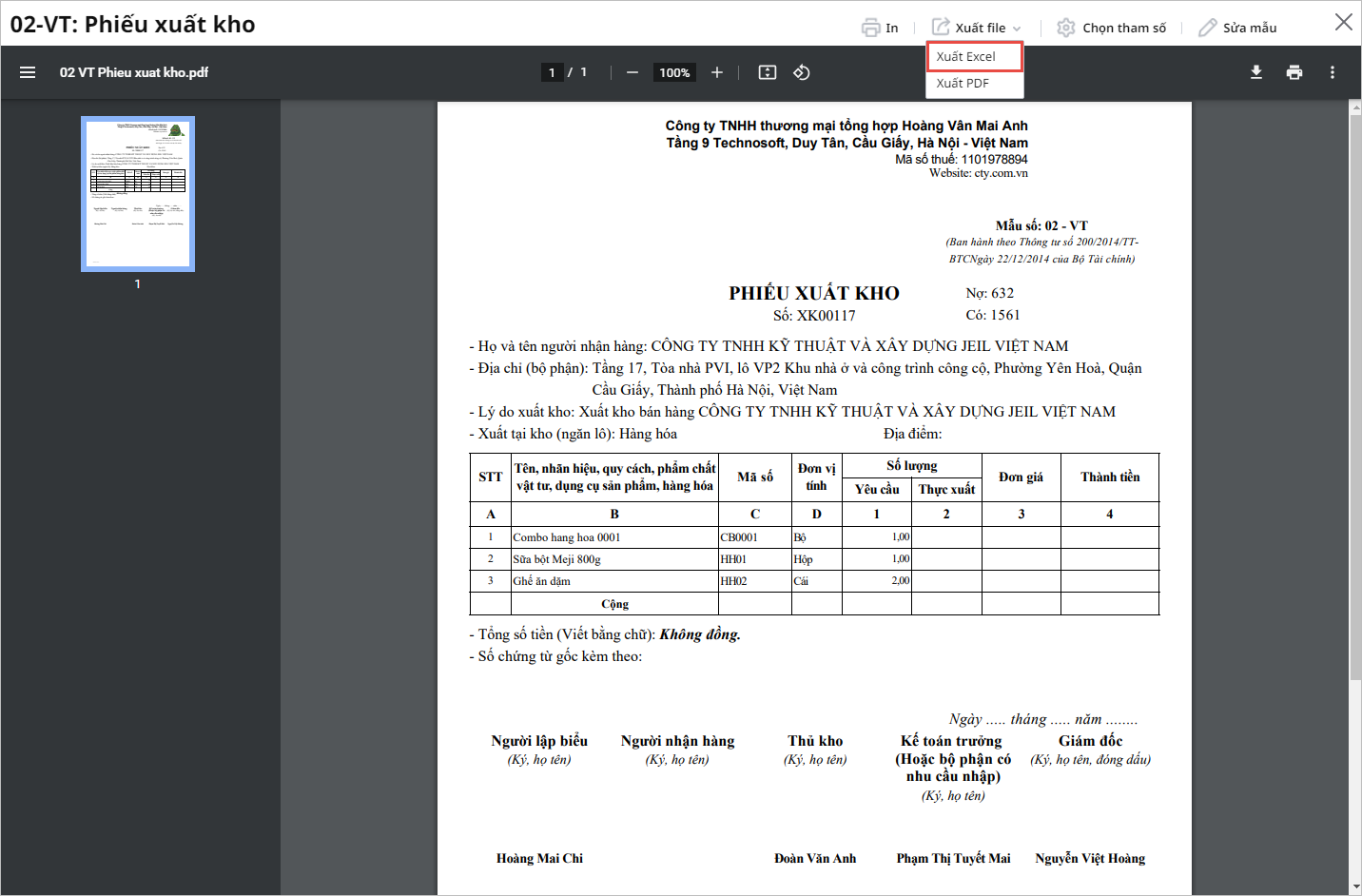Open the PDF viewer more actions menu
Image resolution: width=1362 pixels, height=896 pixels.
point(1333,72)
